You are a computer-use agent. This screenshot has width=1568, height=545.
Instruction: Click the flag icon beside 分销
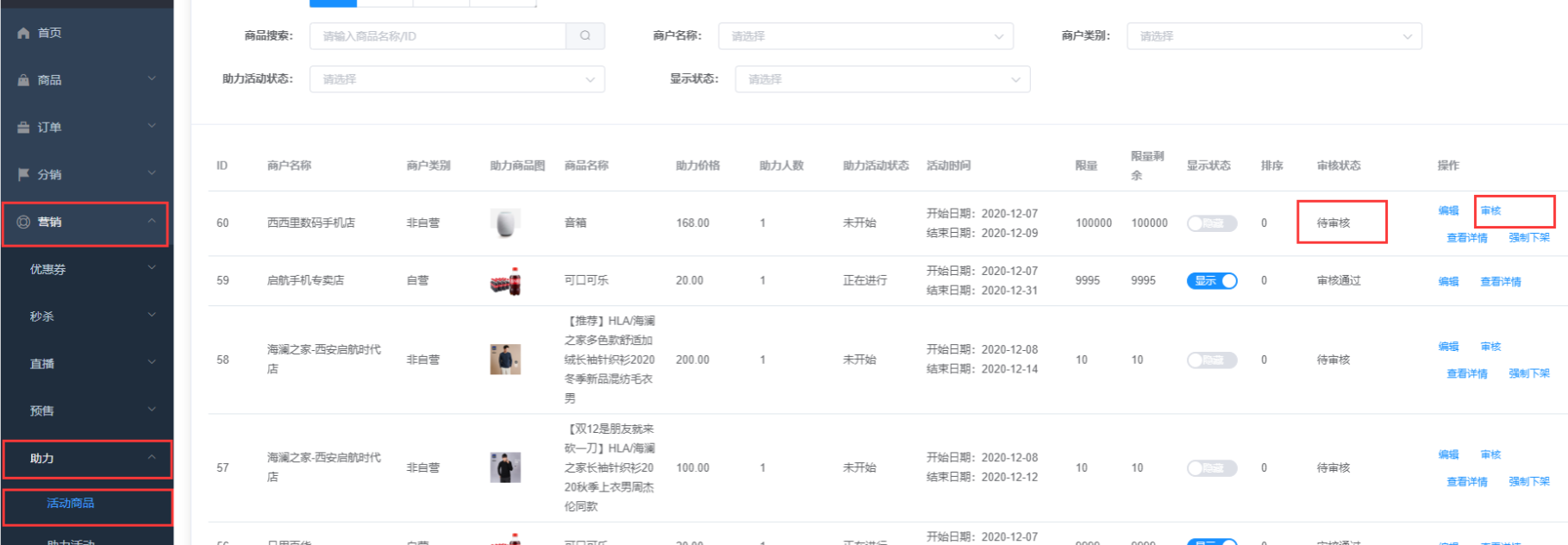(23, 174)
